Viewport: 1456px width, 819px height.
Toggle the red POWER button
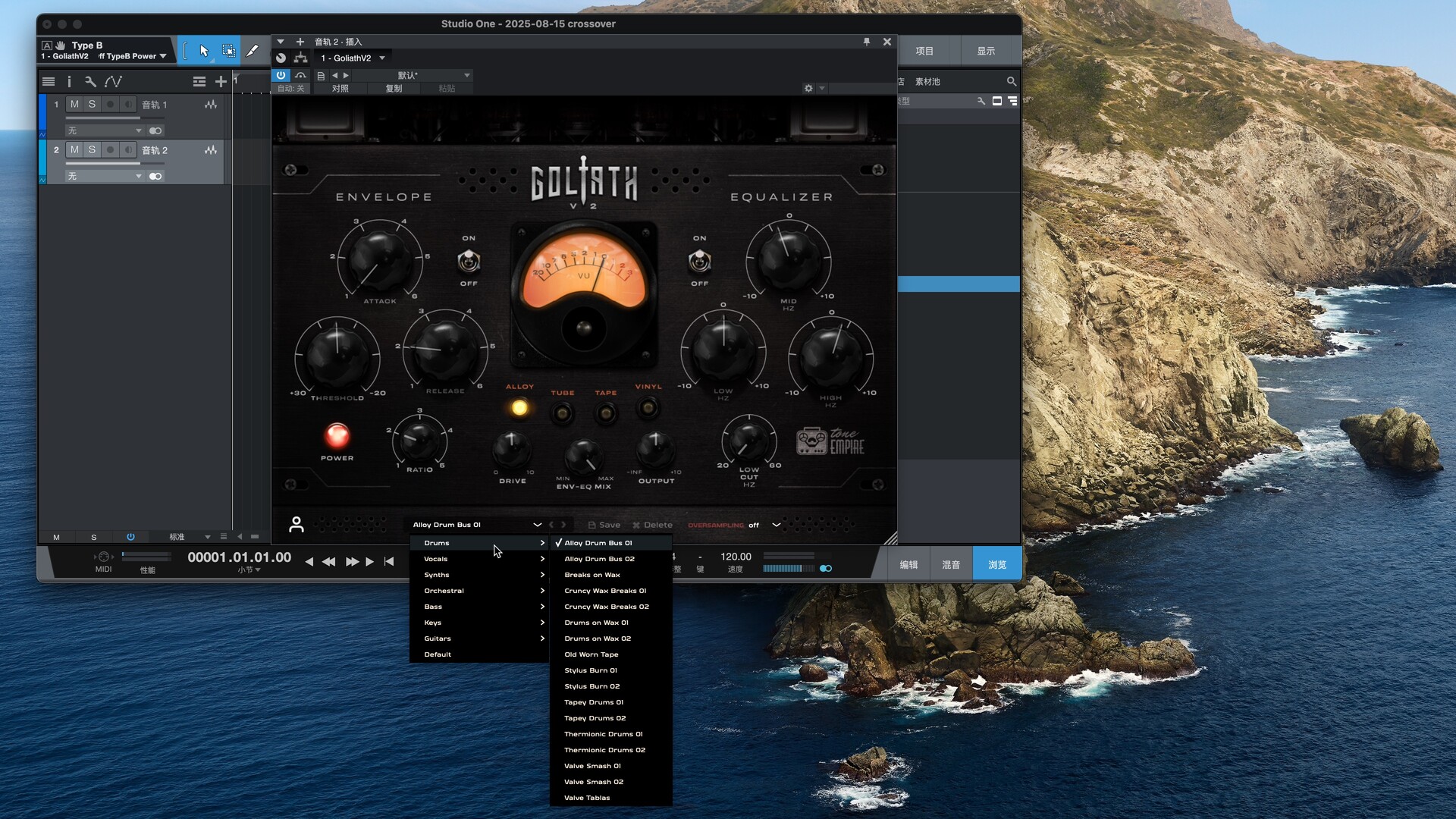click(337, 436)
